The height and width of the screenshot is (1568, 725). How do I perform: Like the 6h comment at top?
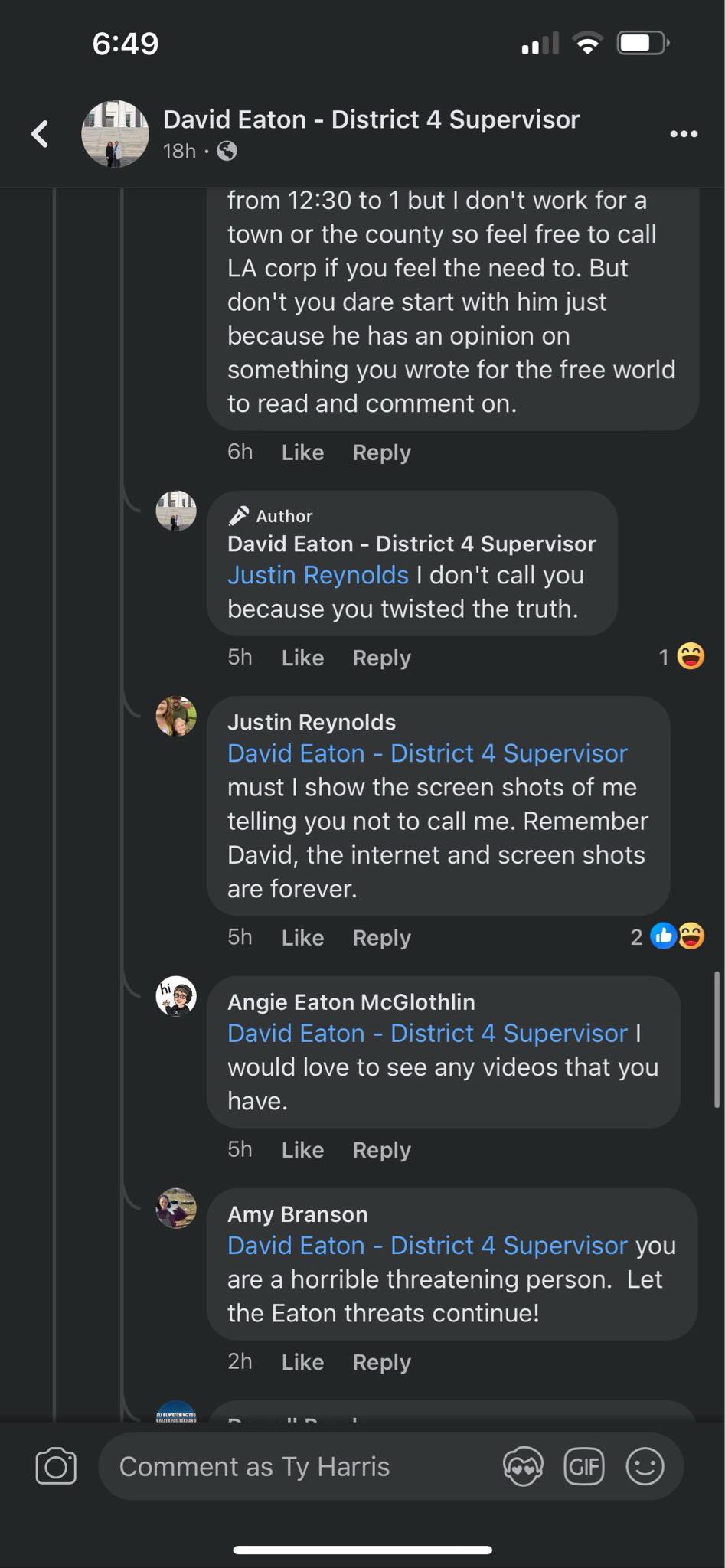302,452
